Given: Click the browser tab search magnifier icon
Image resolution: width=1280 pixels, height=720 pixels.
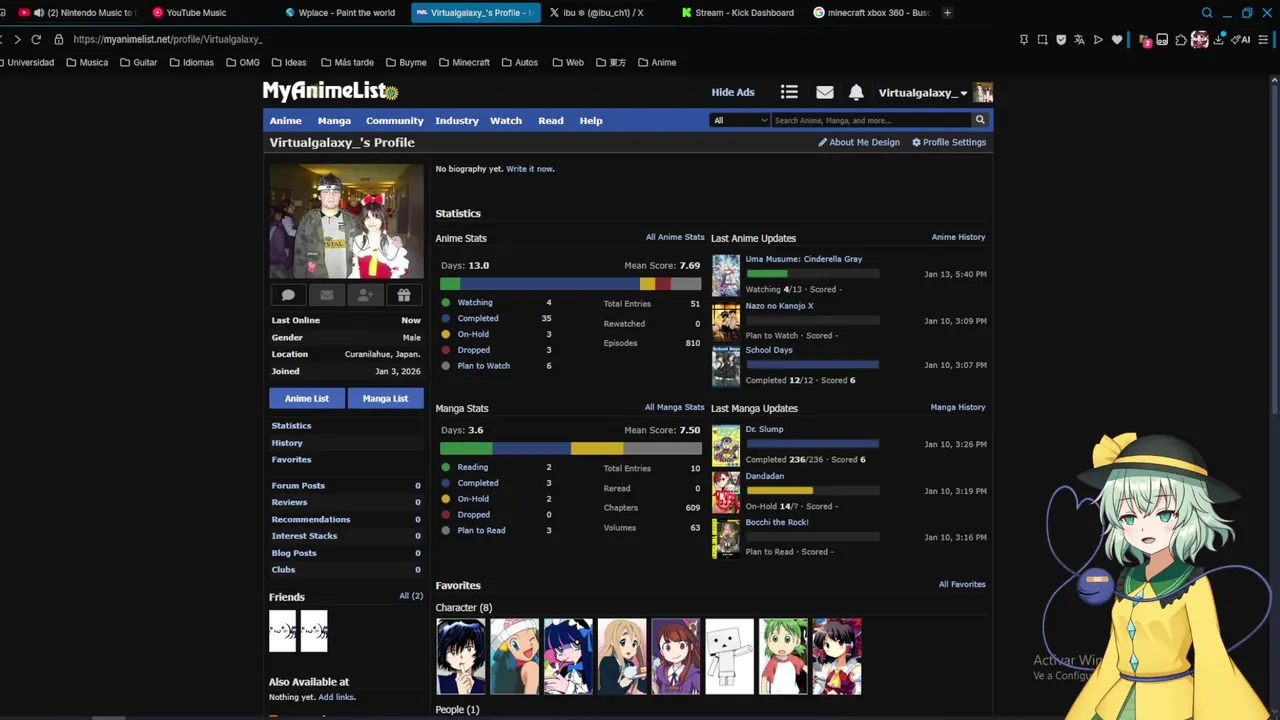Looking at the screenshot, I should point(1207,13).
